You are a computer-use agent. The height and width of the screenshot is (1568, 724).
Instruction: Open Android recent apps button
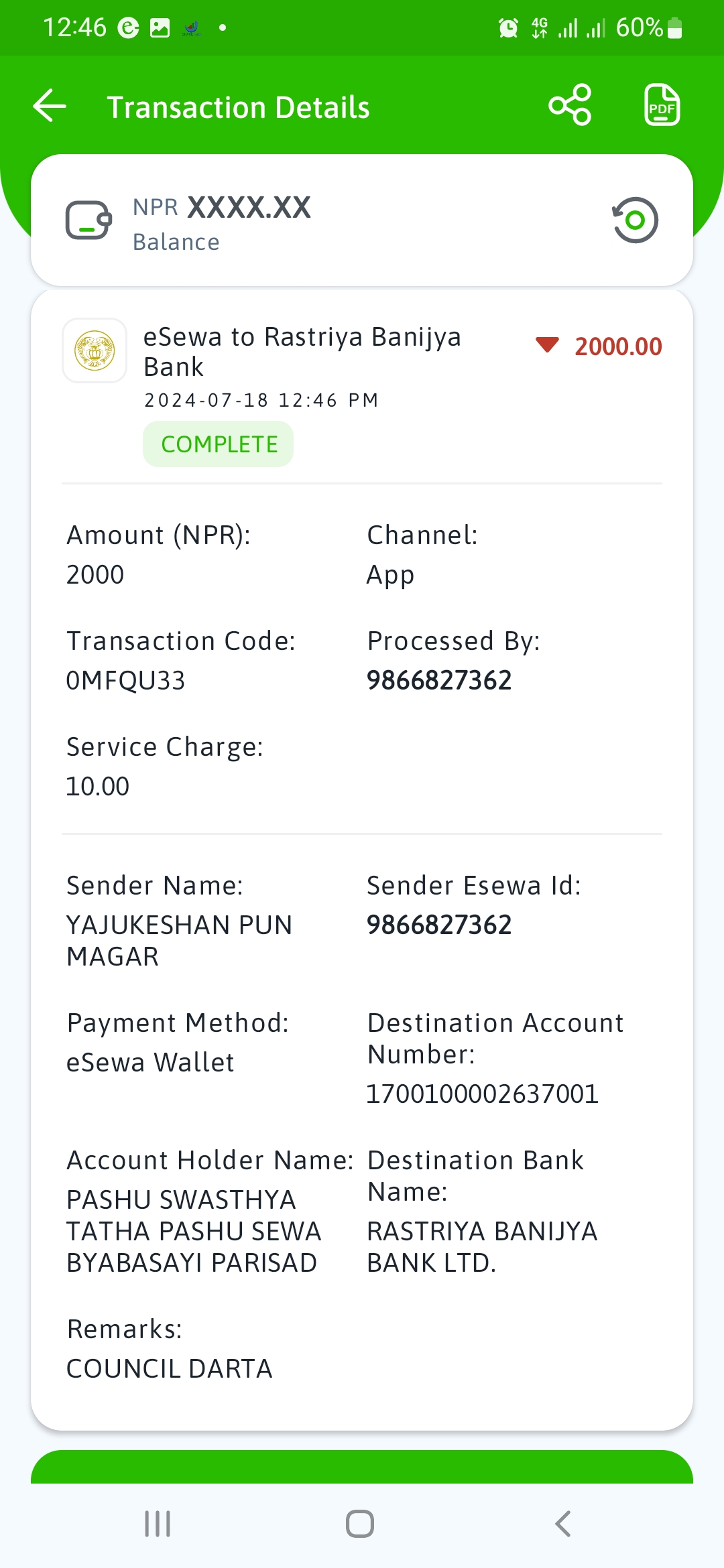pyautogui.click(x=158, y=1524)
